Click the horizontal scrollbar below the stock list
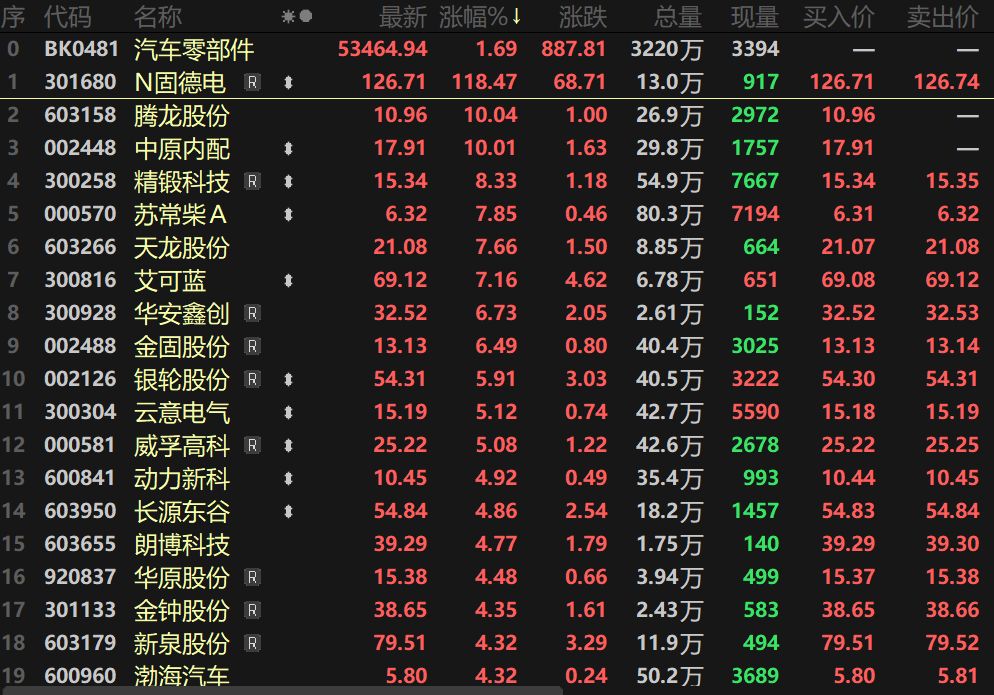Viewport: 994px width, 695px height. pos(282,691)
